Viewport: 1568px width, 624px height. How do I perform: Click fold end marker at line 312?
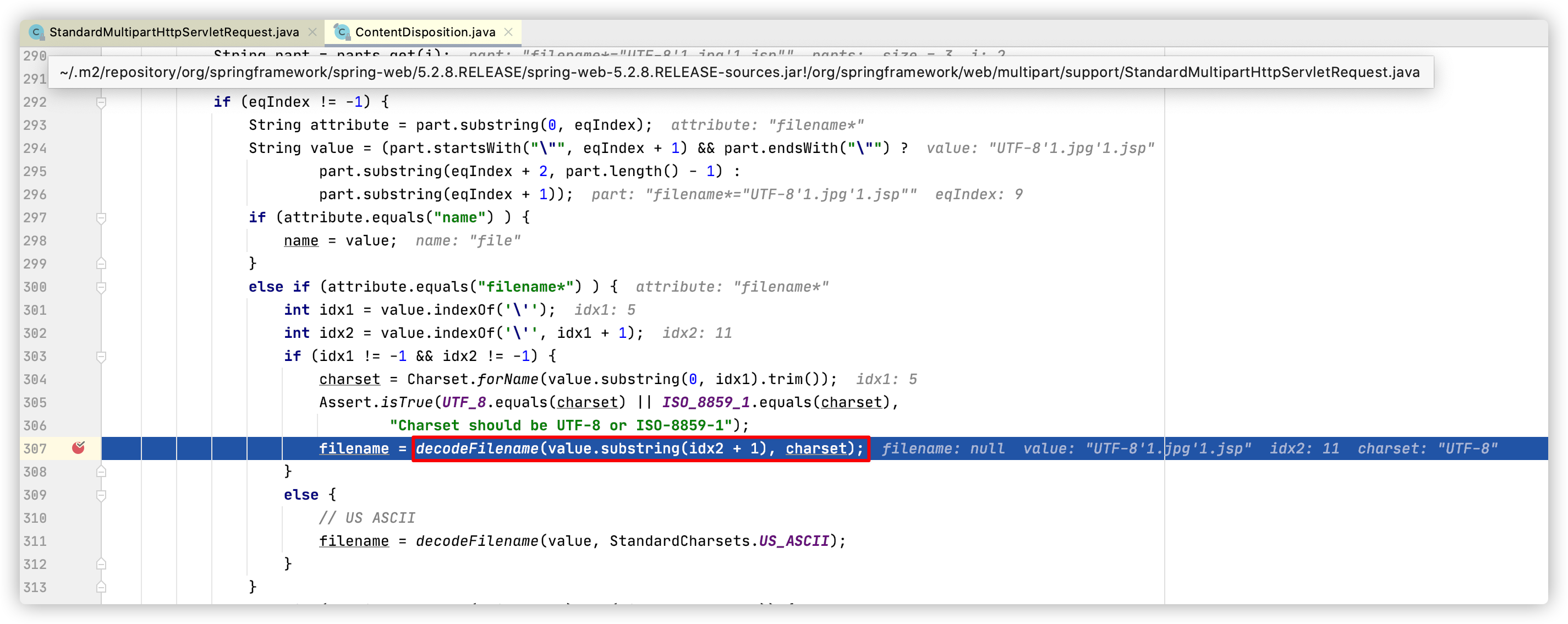click(x=102, y=565)
